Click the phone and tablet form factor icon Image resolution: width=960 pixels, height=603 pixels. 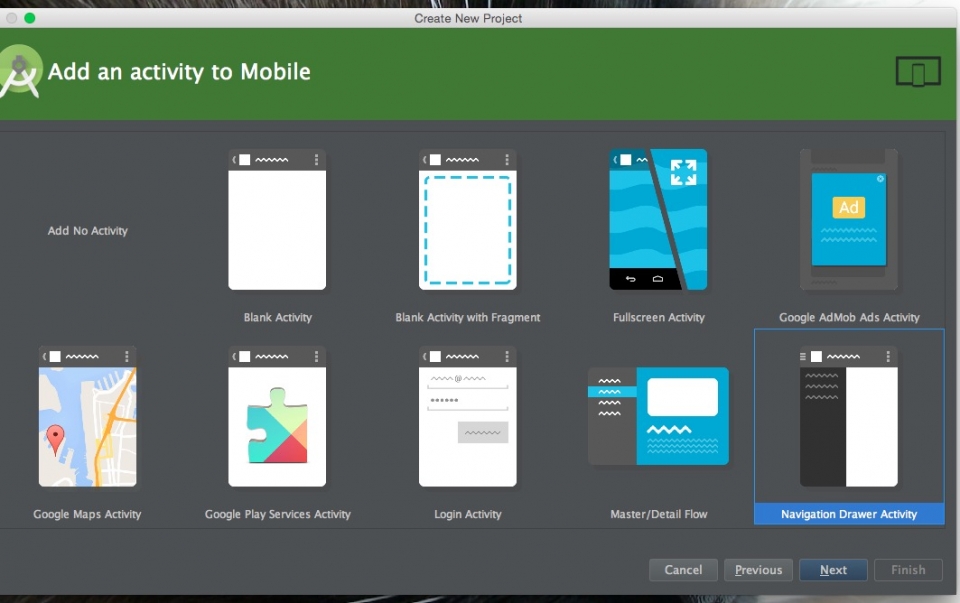(x=918, y=72)
